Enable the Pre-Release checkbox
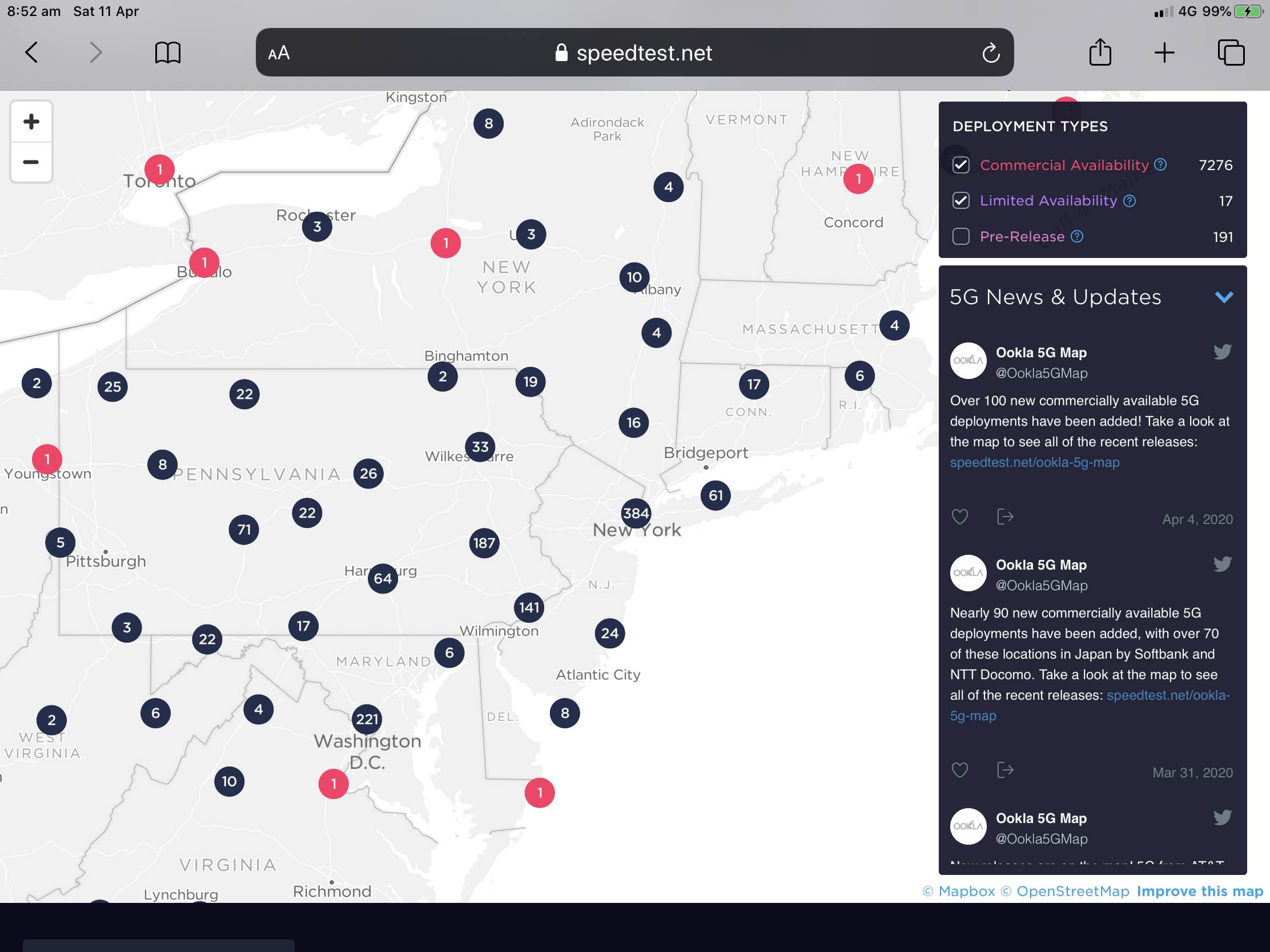 (960, 236)
